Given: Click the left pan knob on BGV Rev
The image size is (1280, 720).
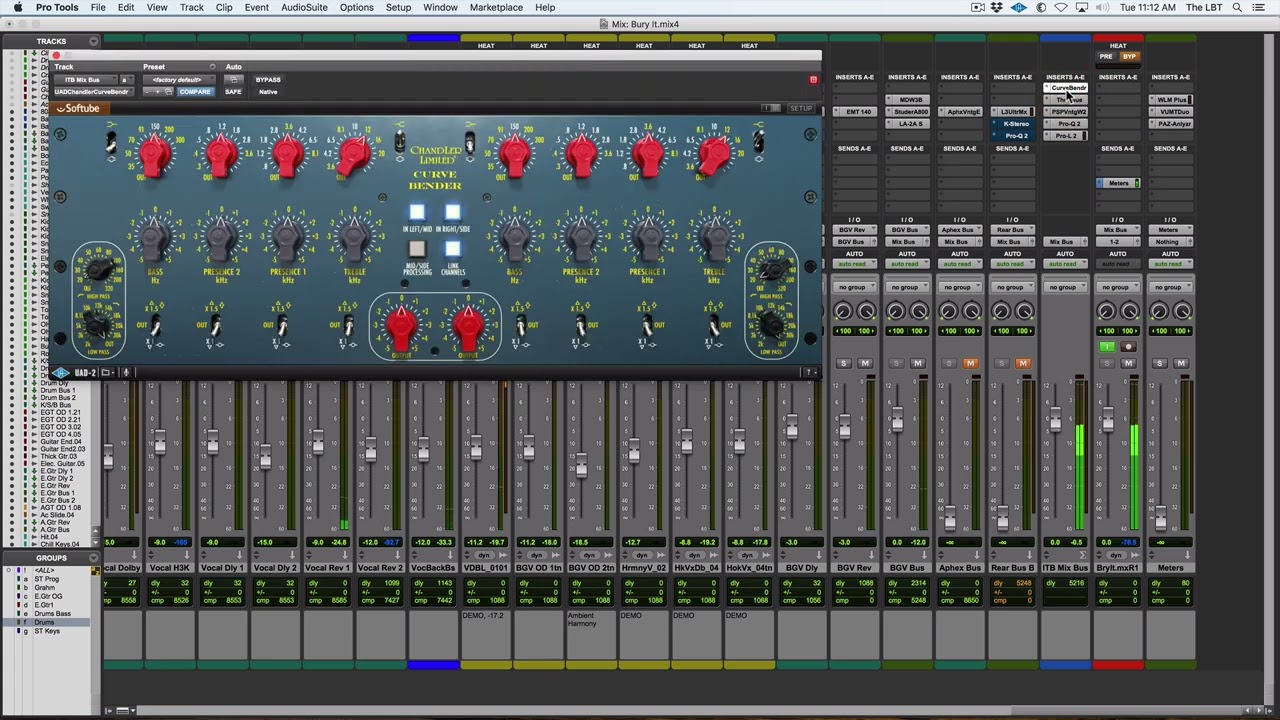Looking at the screenshot, I should pos(842,313).
